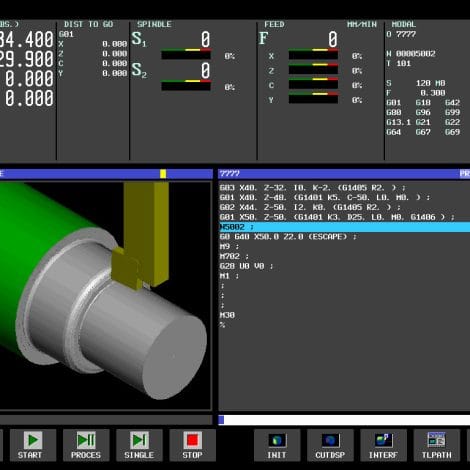Click the G96 modal code
This screenshot has height=470, width=470.
tap(423, 113)
